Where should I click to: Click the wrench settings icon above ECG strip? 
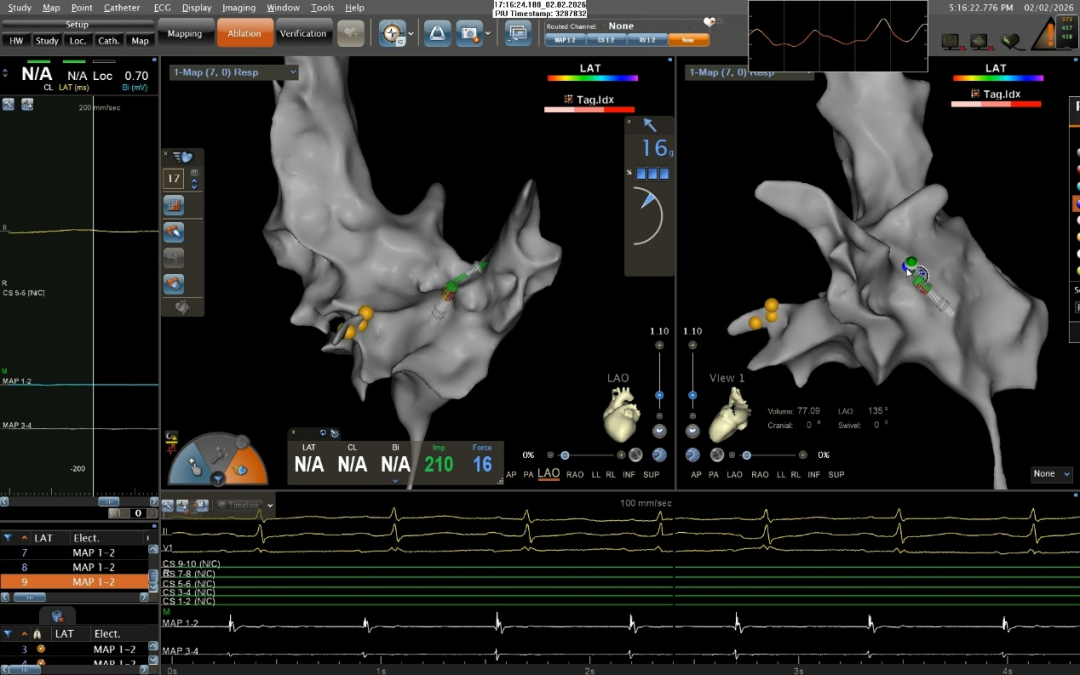tap(169, 506)
